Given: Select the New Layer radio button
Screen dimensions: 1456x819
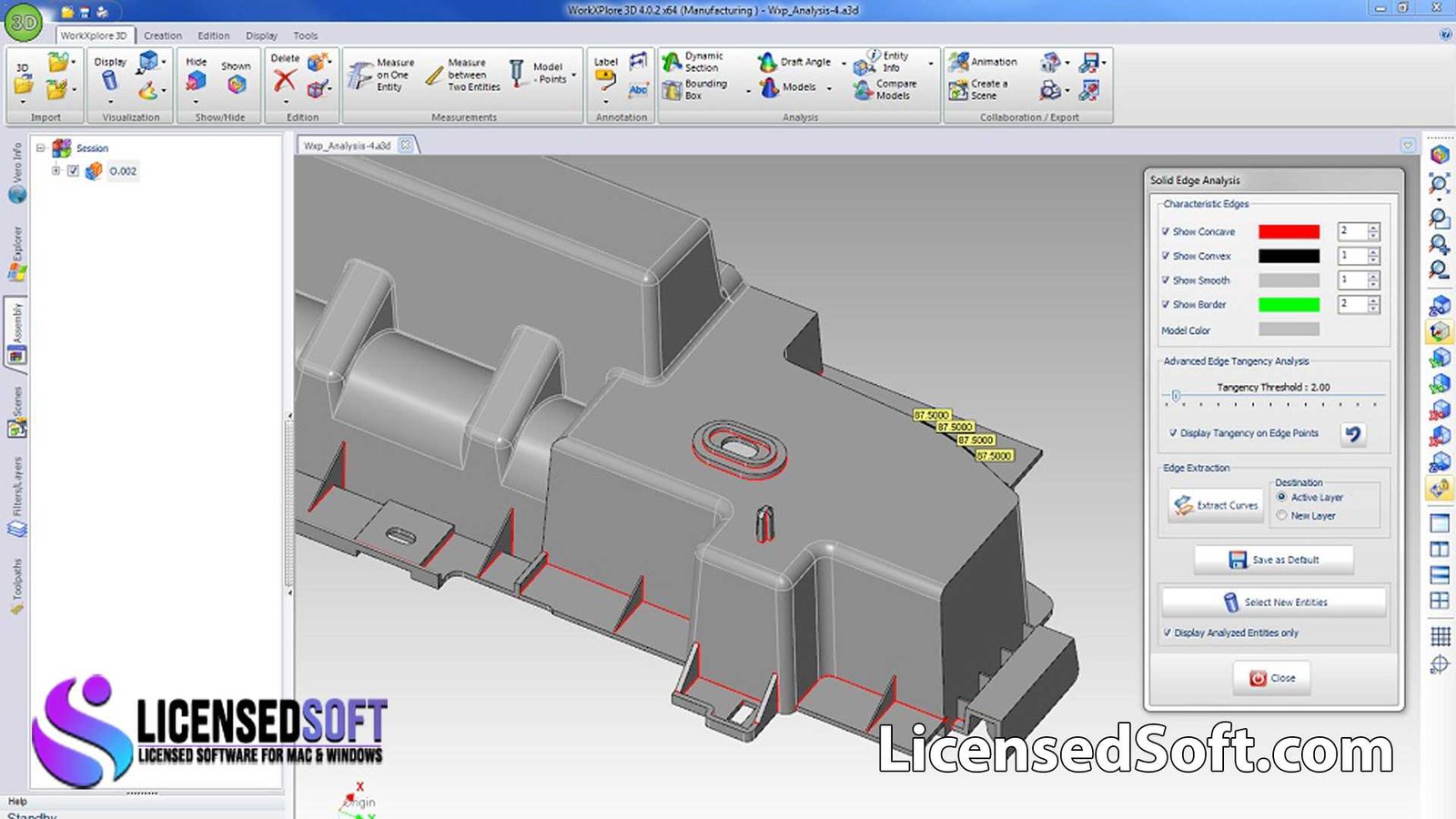Looking at the screenshot, I should pyautogui.click(x=1281, y=515).
